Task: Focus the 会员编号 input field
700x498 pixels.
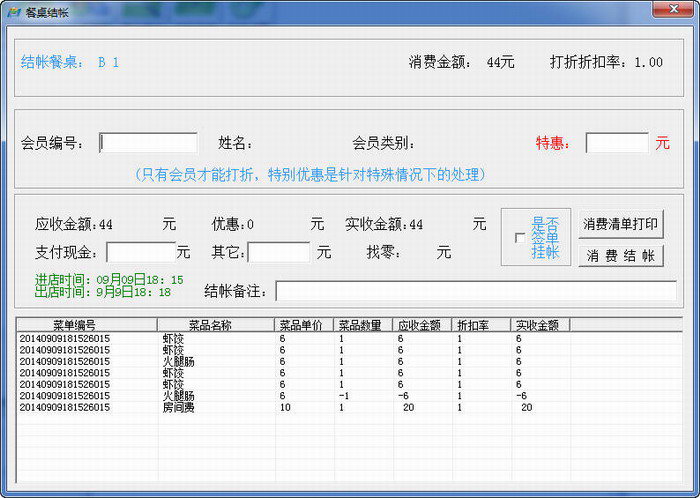Action: (148, 143)
